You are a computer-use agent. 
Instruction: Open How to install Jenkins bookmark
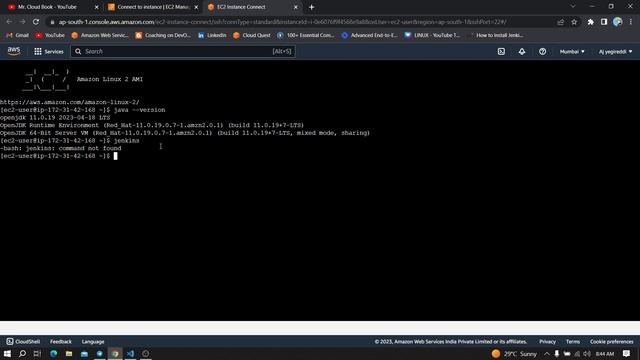click(x=495, y=35)
